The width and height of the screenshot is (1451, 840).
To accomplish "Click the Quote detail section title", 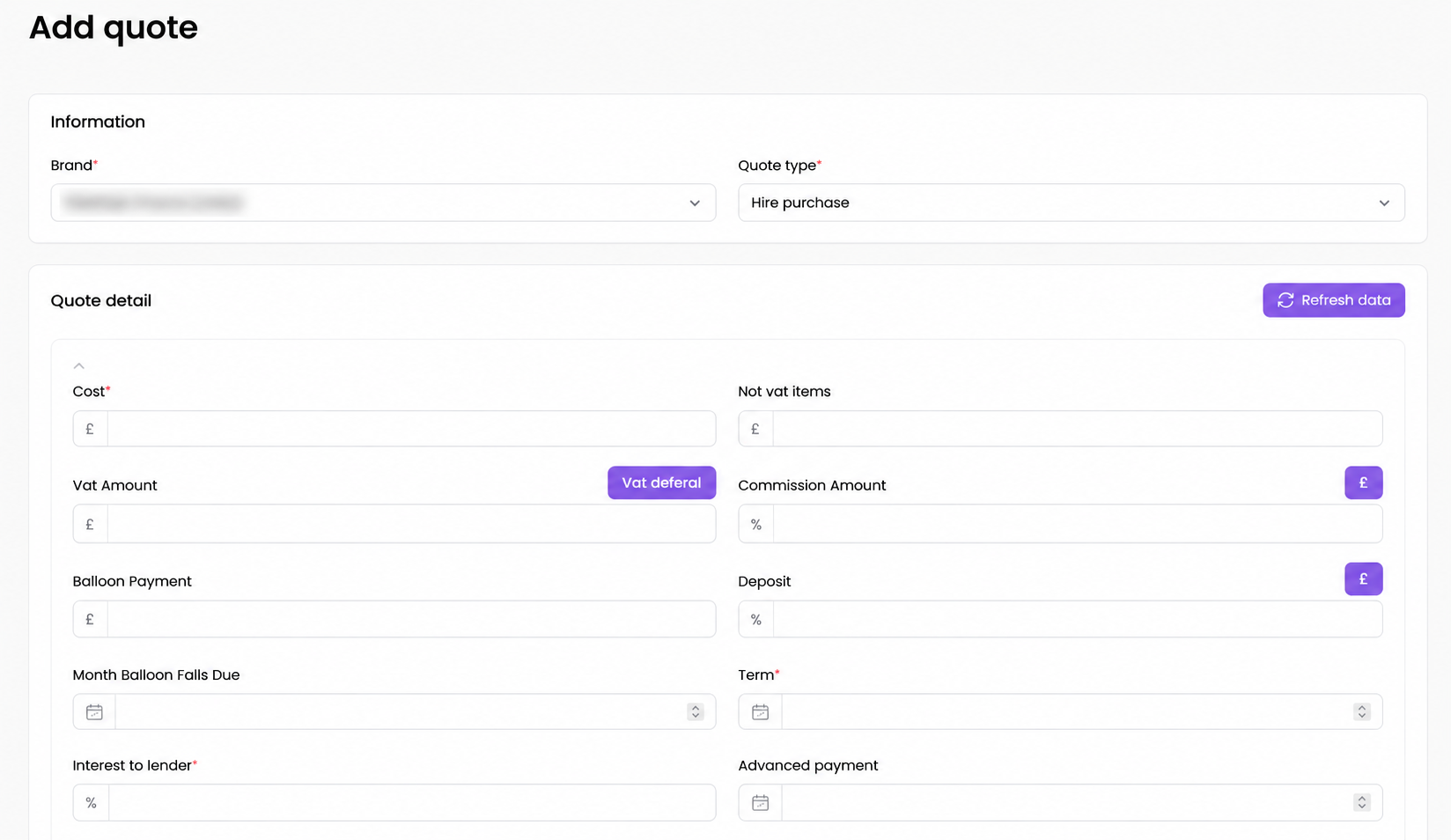I will click(101, 300).
